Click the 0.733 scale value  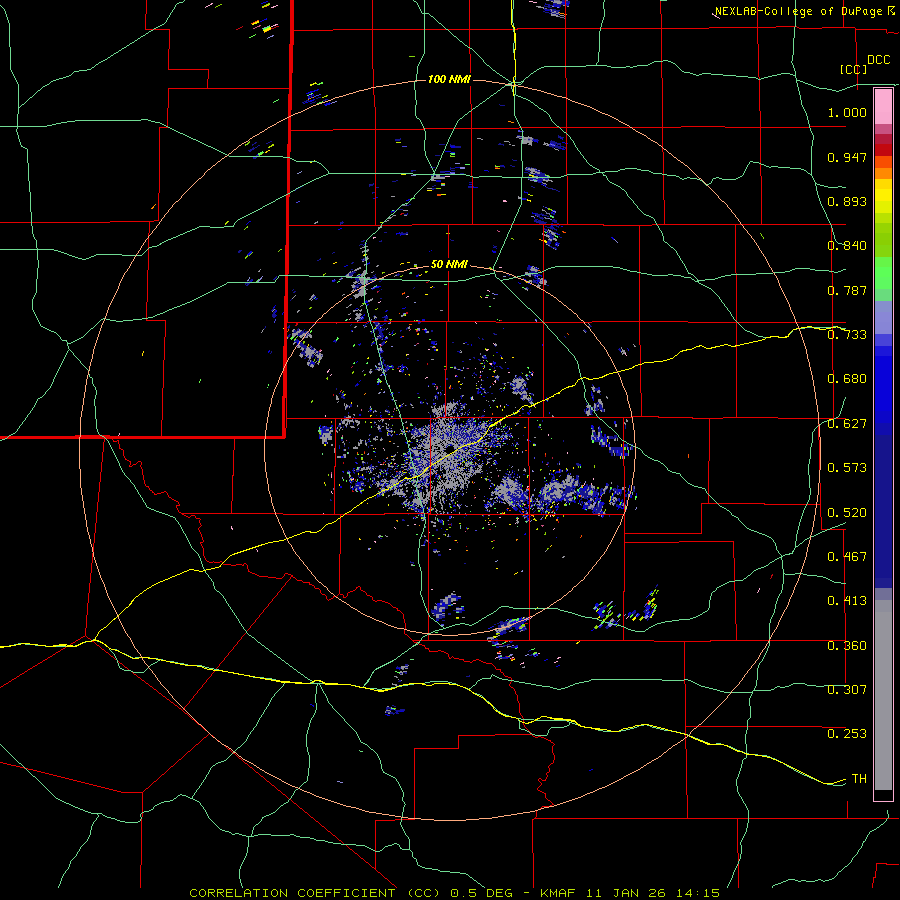tap(847, 335)
